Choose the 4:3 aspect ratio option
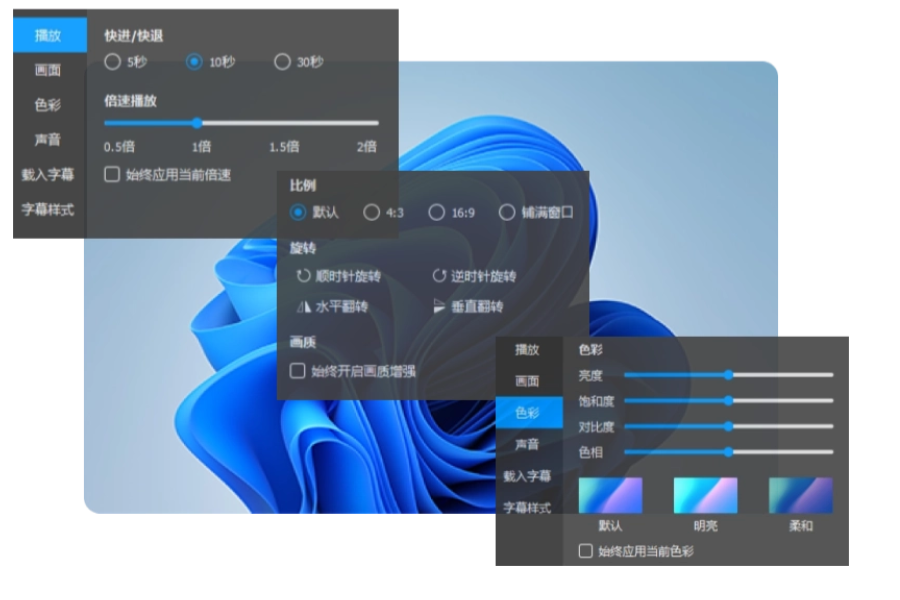This screenshot has height=600, width=900. tap(372, 212)
